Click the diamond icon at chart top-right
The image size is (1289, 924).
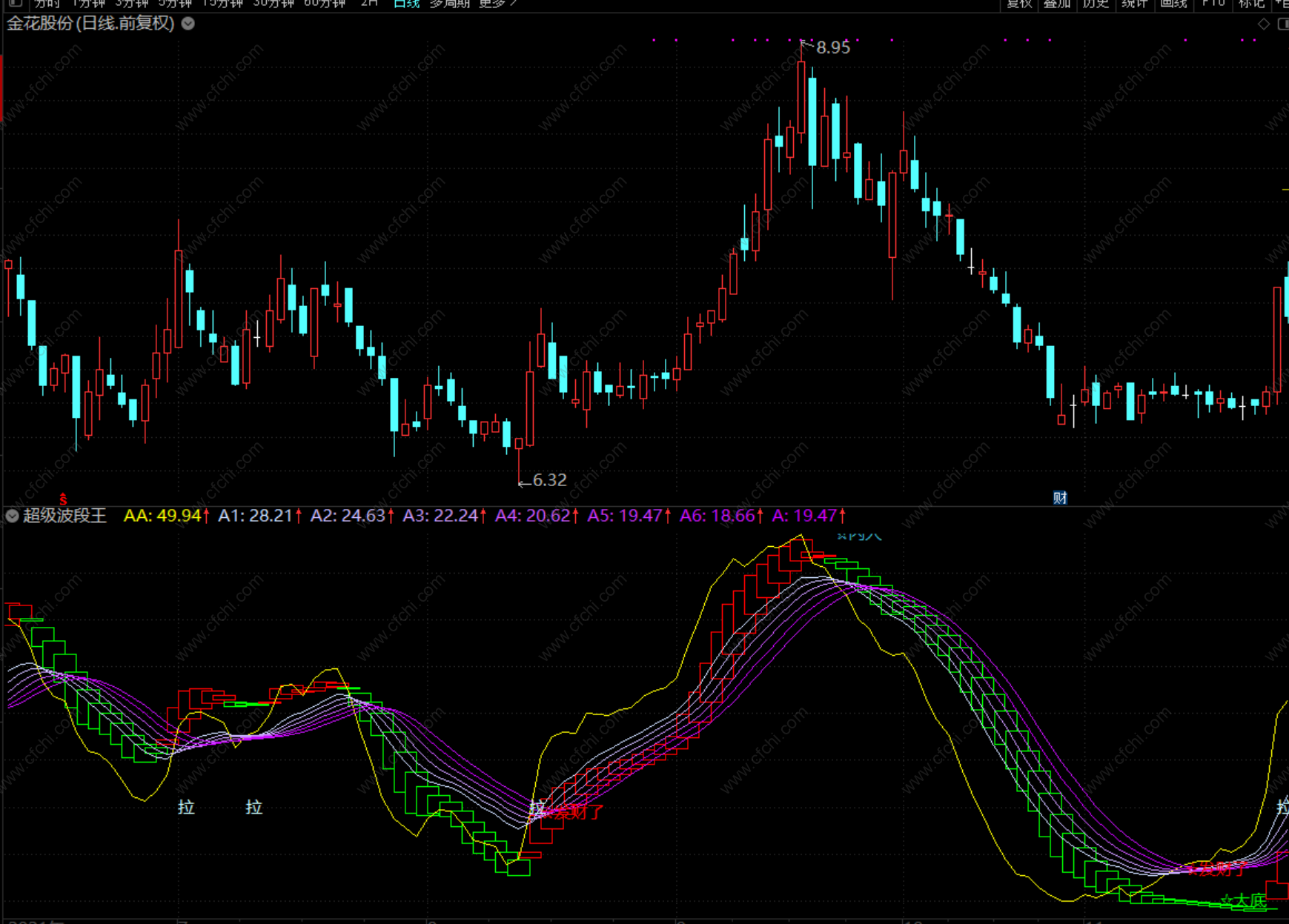(1264, 24)
